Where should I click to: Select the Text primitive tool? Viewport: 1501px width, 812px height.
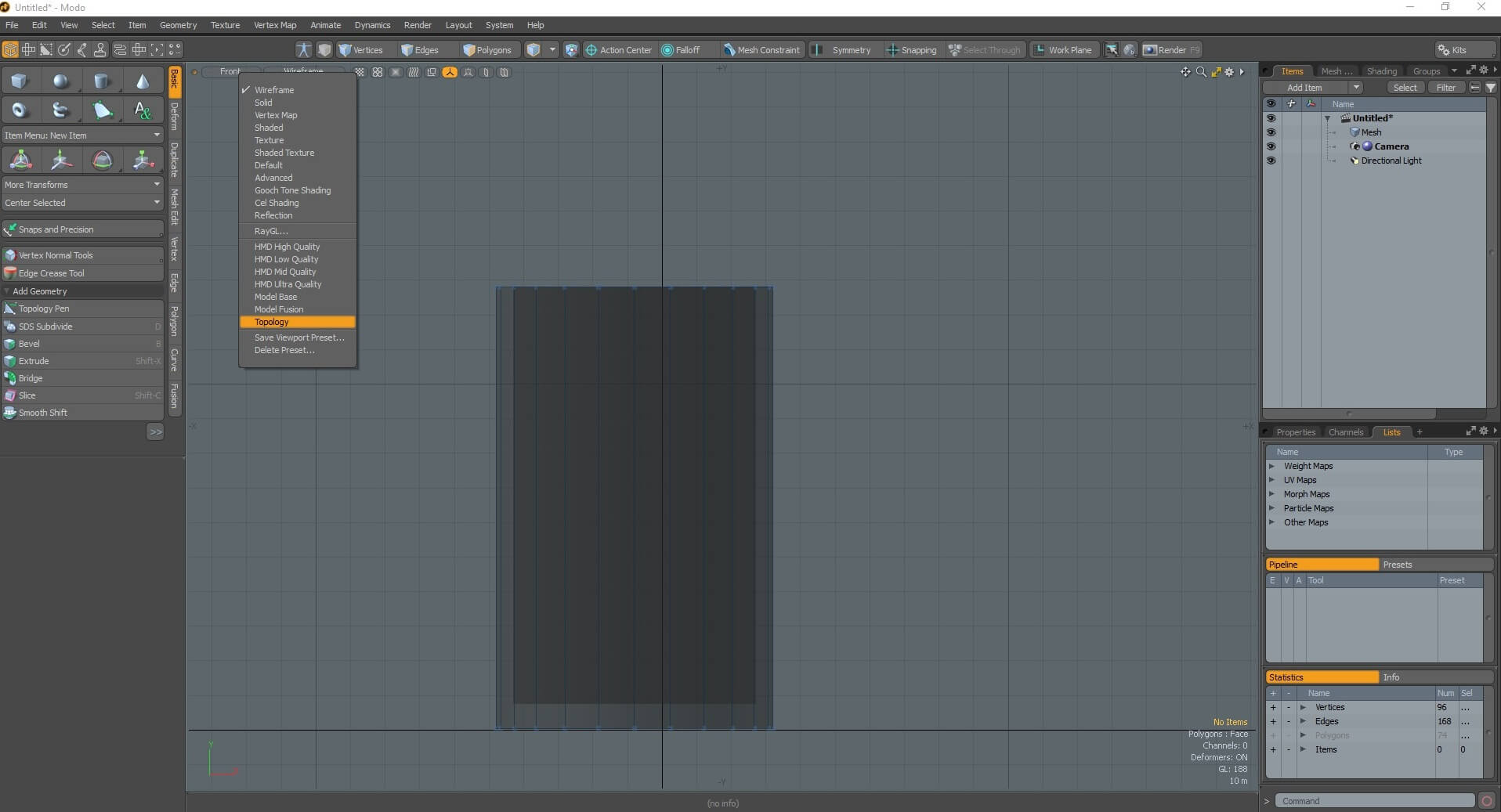tap(143, 110)
